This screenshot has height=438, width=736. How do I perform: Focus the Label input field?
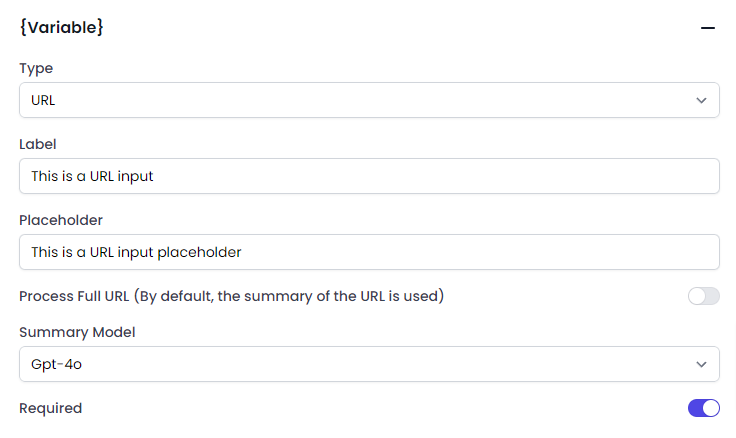pyautogui.click(x=369, y=176)
